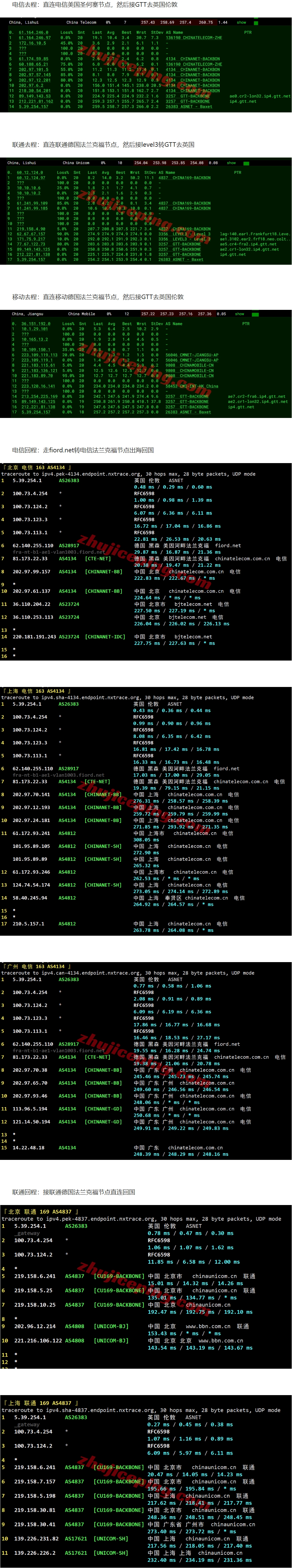292x1568 pixels.
Task: Click traceroute line for ipv4.pek-4837.endpoint.nxtrace.org
Action: [x=141, y=1219]
